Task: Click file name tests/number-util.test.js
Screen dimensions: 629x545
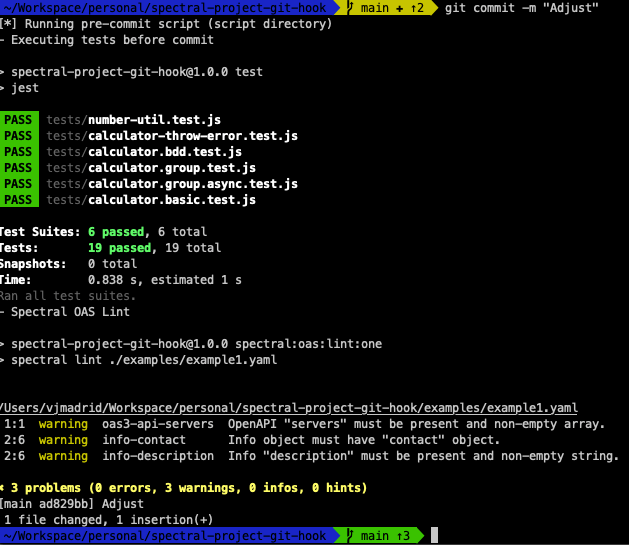Action: pos(134,120)
